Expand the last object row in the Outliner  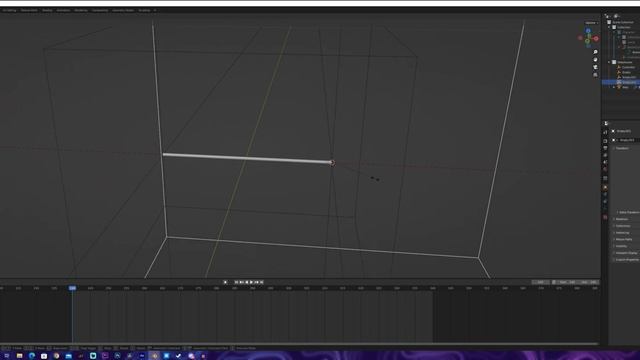[x=614, y=87]
